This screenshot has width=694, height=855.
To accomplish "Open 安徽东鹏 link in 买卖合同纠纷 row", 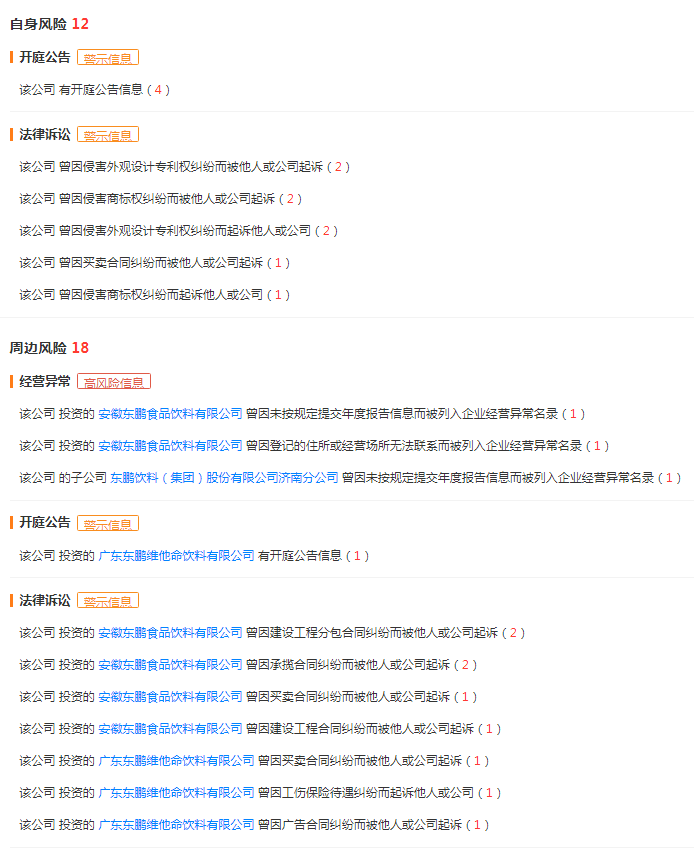I will click(170, 697).
